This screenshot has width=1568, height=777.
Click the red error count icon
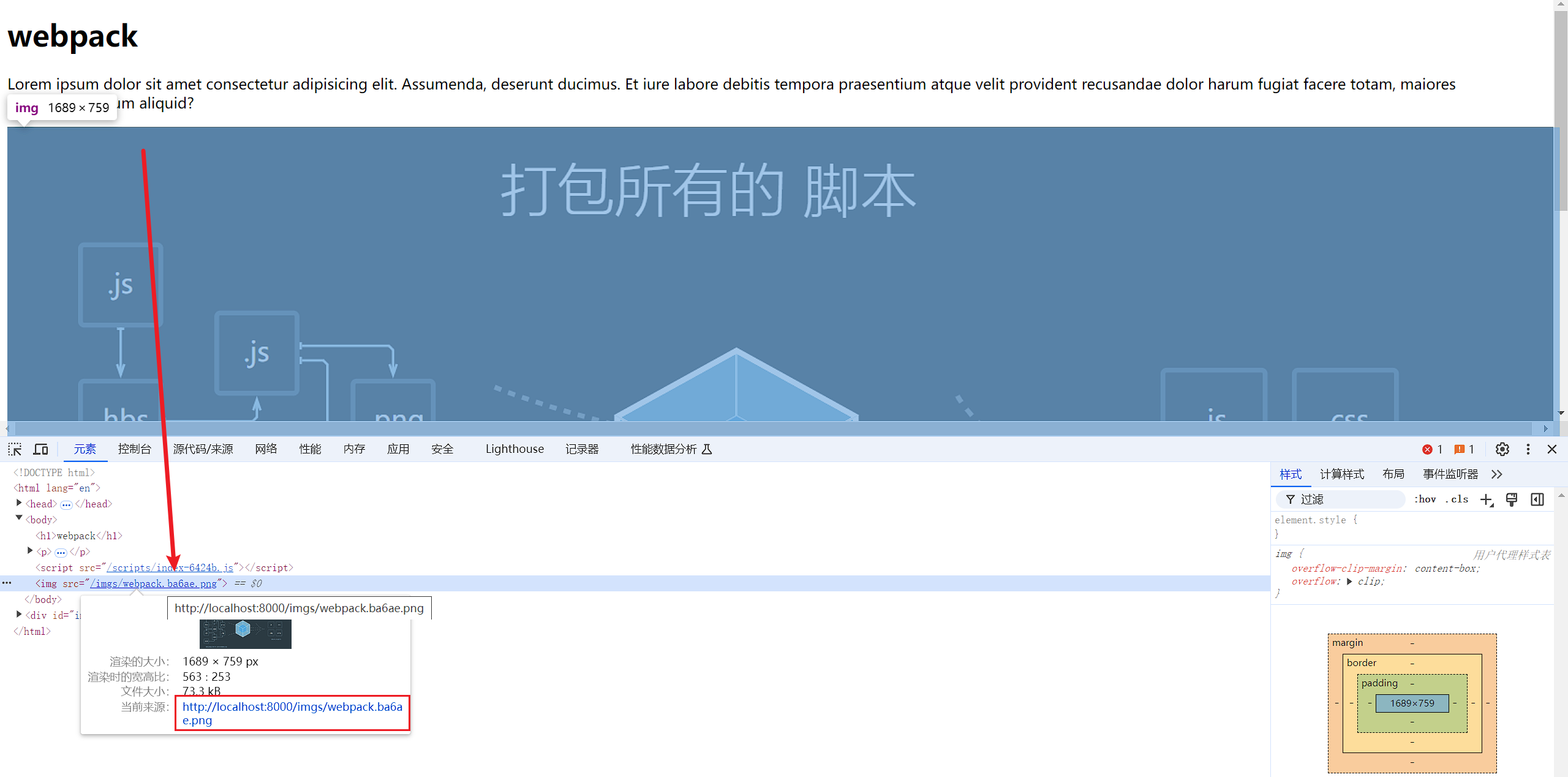[1427, 449]
